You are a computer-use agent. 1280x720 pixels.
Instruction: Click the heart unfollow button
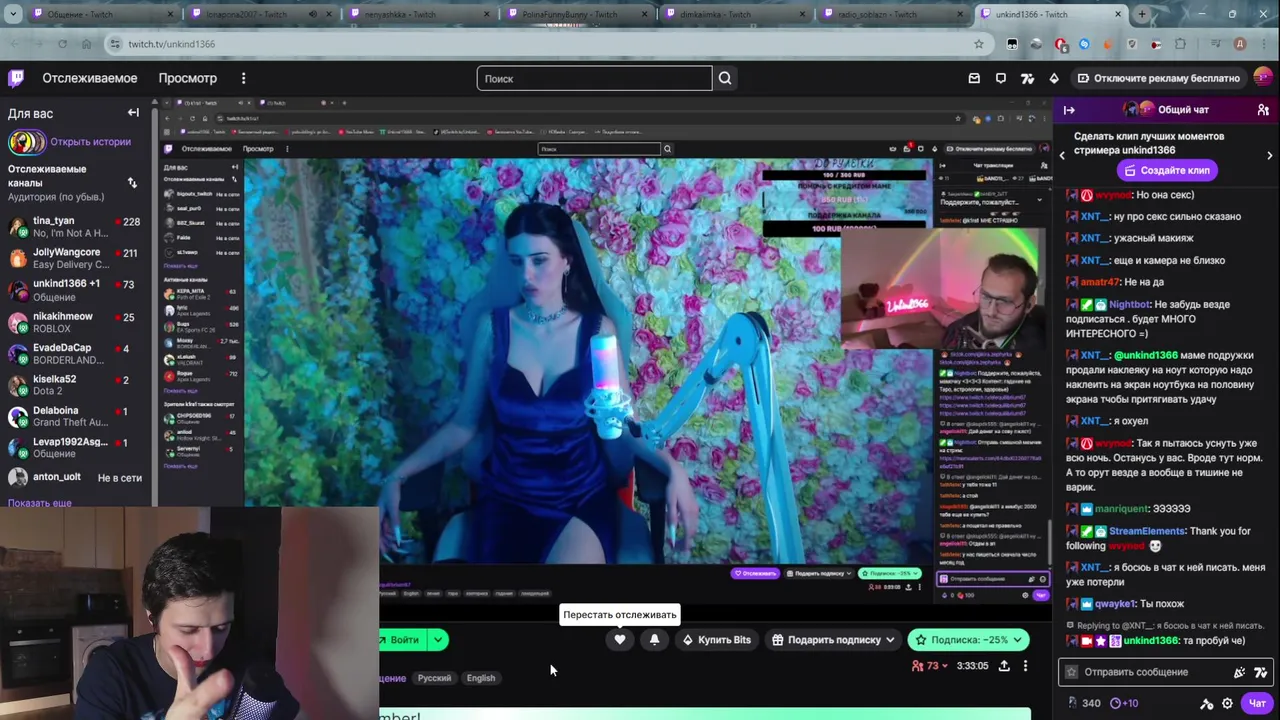pyautogui.click(x=620, y=640)
